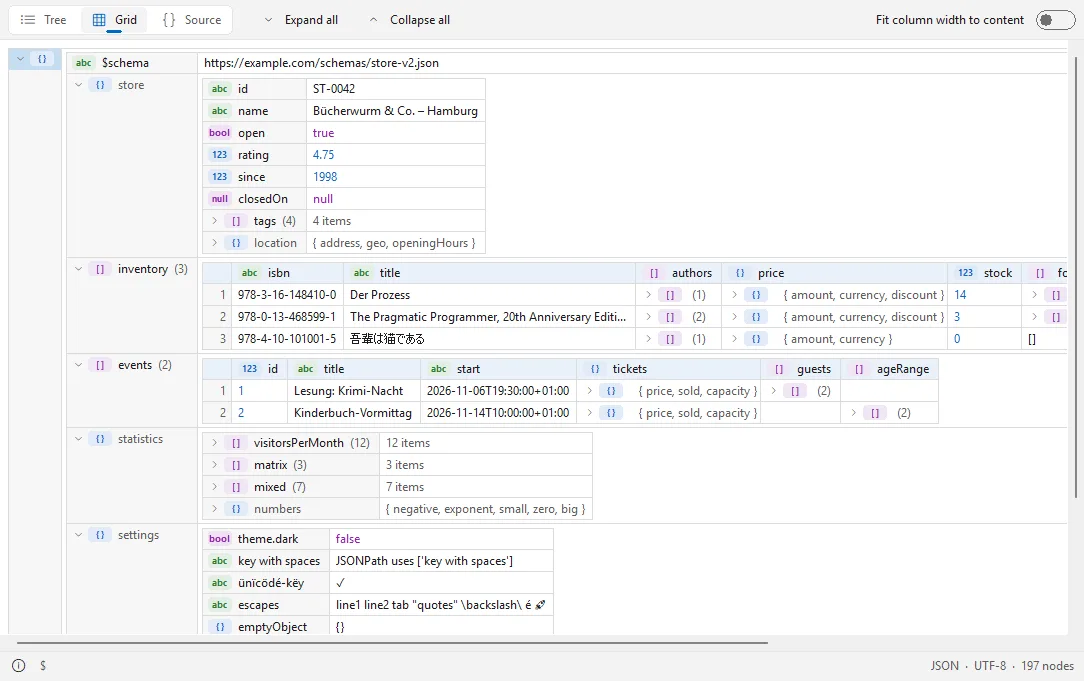
Task: Click the UTF-8 encoding indicator
Action: 990,666
